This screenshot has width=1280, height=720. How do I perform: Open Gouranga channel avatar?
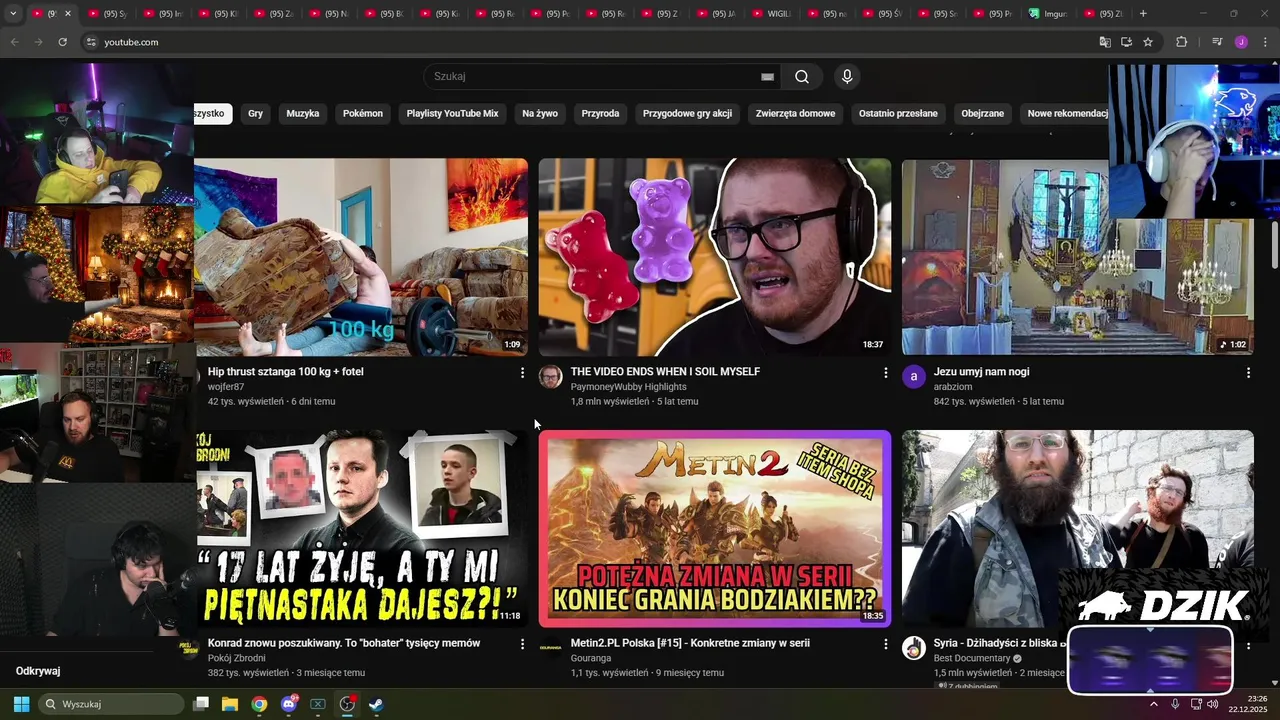click(550, 648)
